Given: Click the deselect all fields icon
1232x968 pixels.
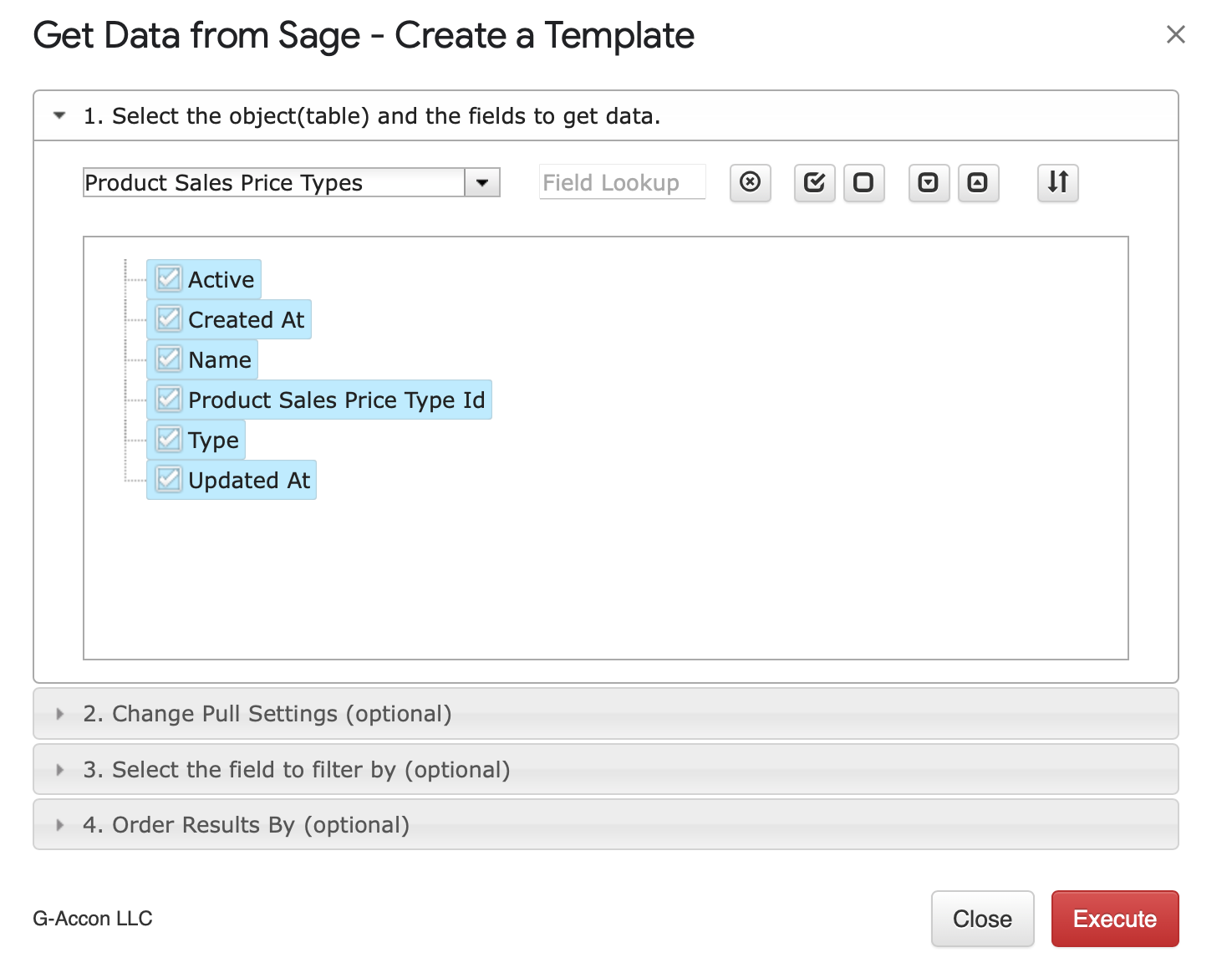Looking at the screenshot, I should (863, 182).
